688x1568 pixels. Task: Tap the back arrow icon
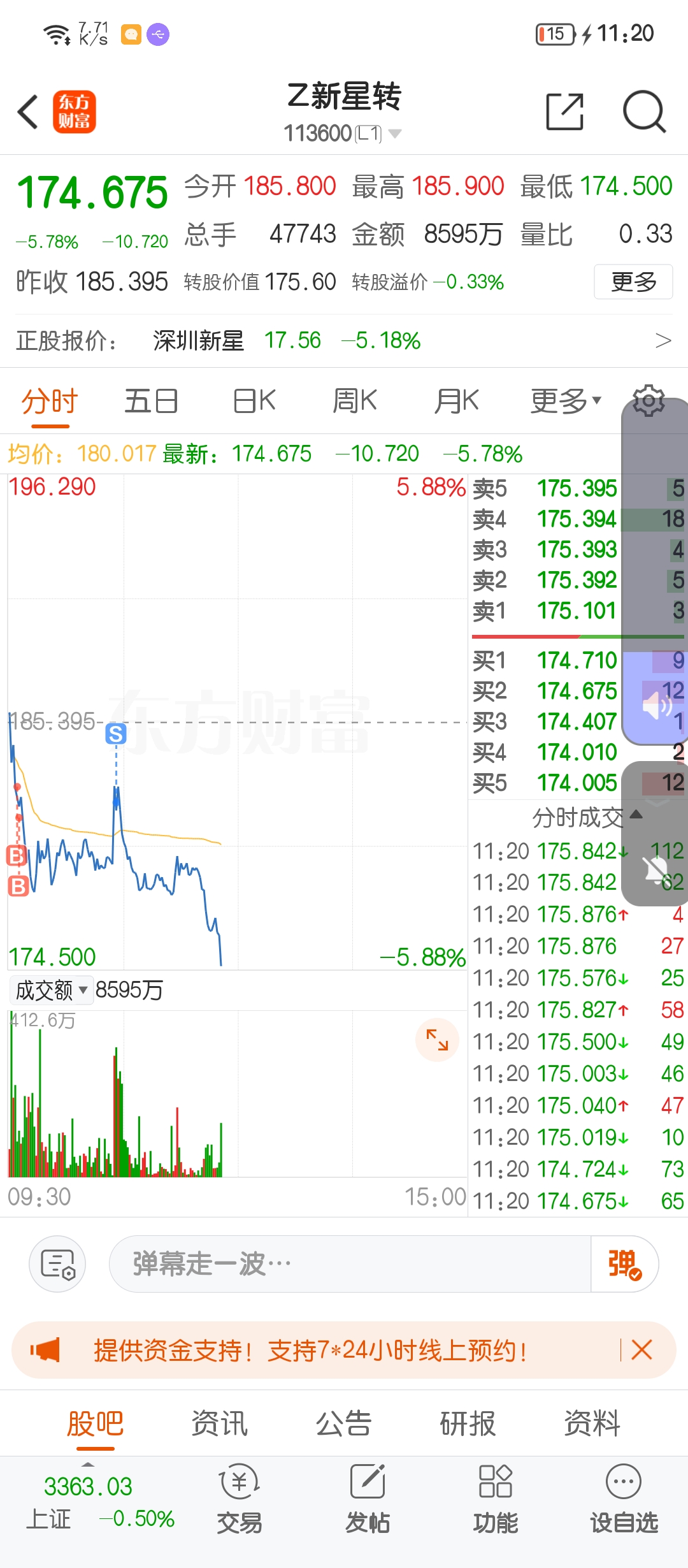(28, 112)
